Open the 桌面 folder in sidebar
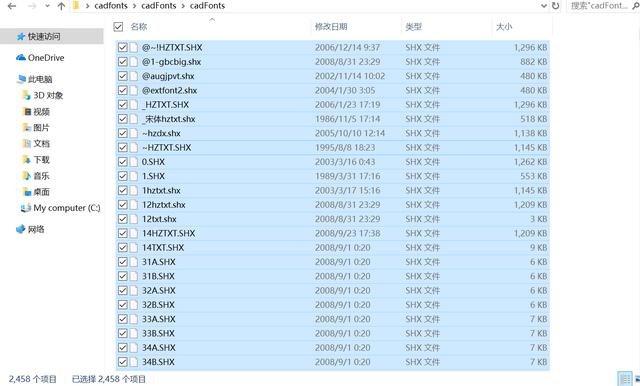 [x=36, y=192]
